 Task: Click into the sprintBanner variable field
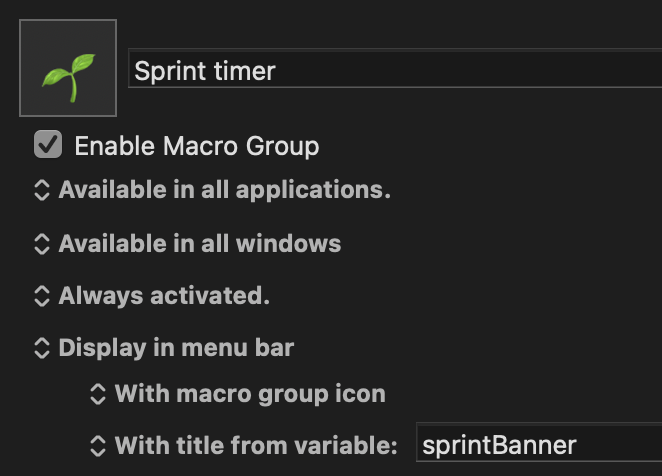[x=540, y=445]
